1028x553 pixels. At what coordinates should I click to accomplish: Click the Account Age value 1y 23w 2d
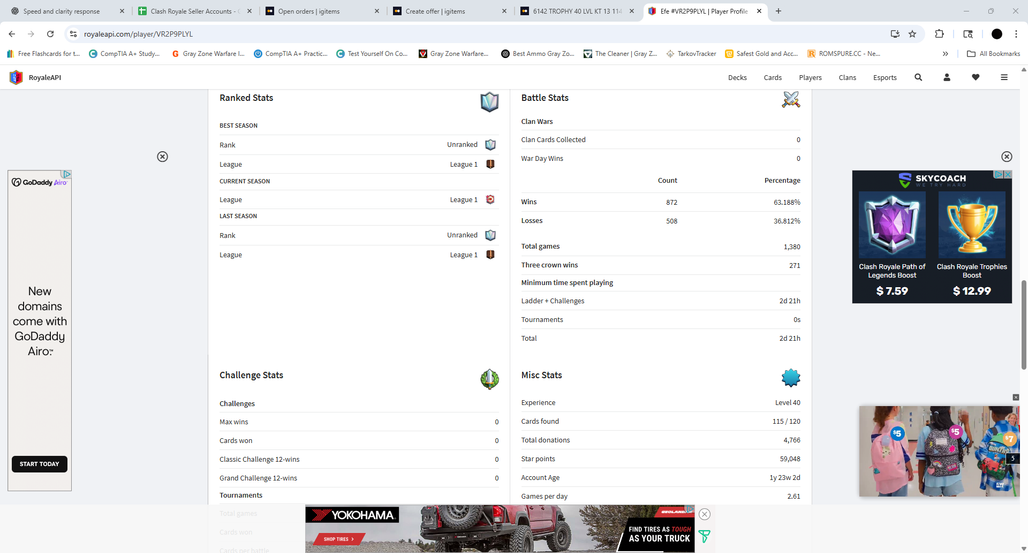click(x=785, y=478)
